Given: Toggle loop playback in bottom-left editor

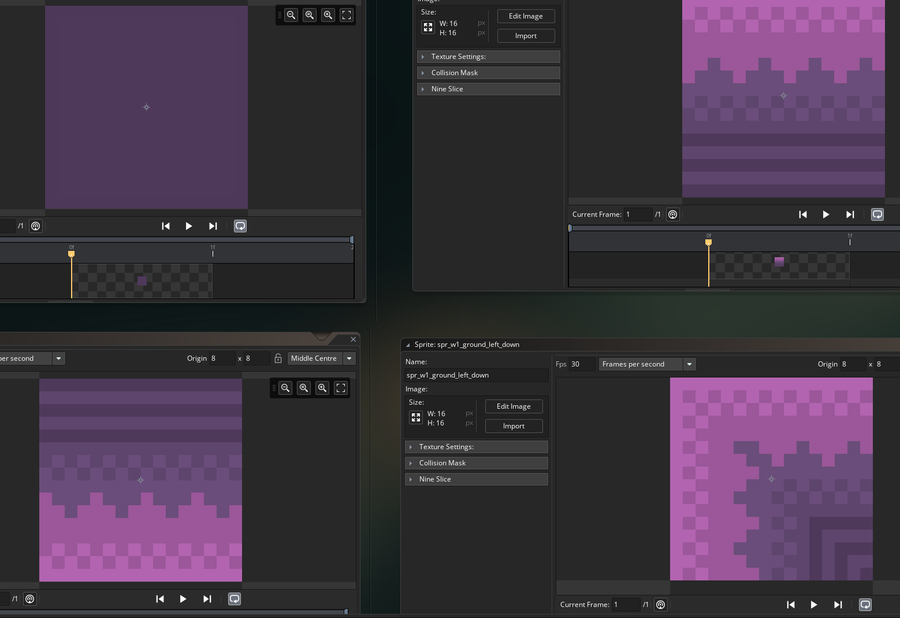Looking at the screenshot, I should click(234, 599).
